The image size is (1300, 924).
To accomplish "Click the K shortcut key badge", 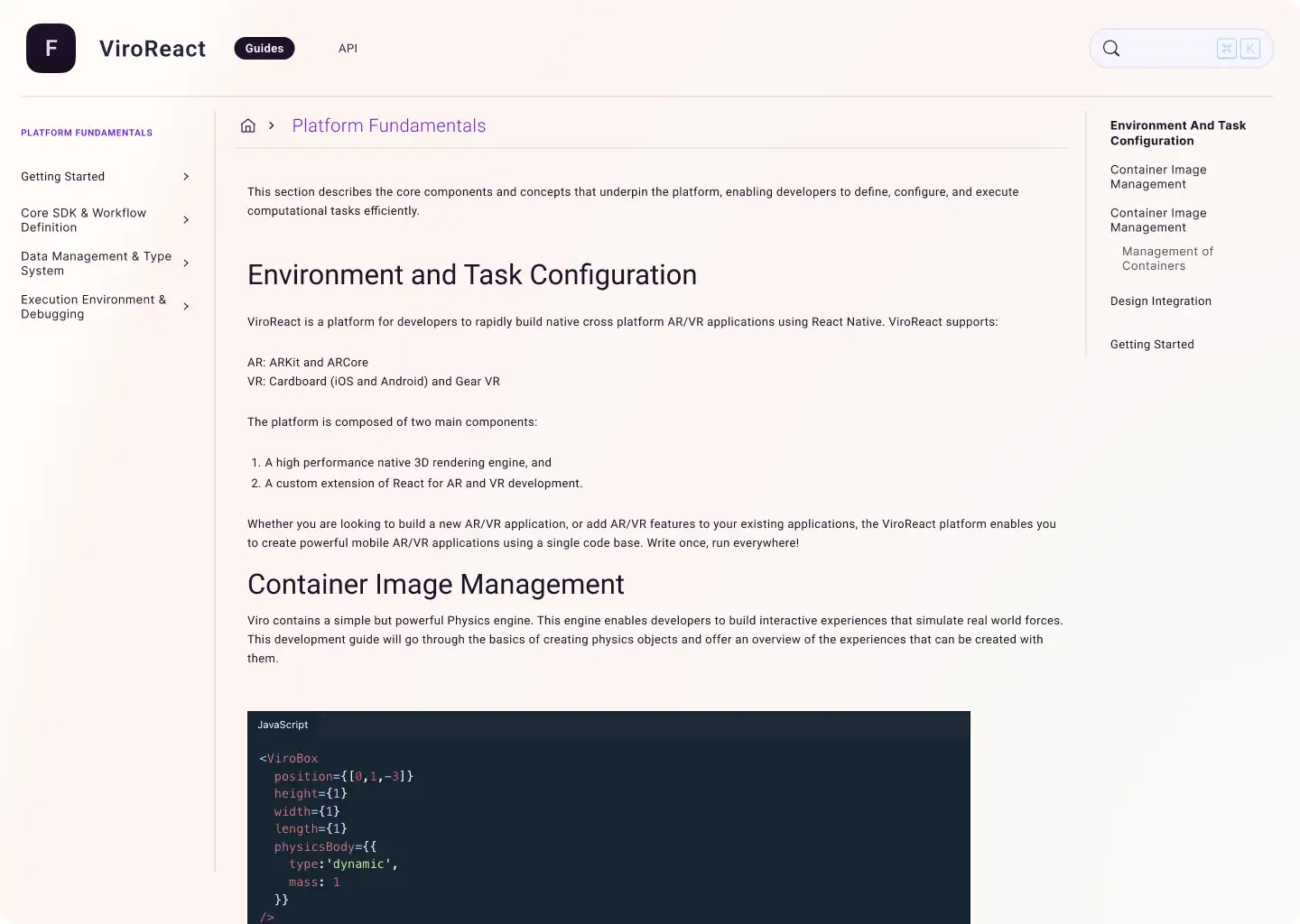I will (x=1250, y=49).
